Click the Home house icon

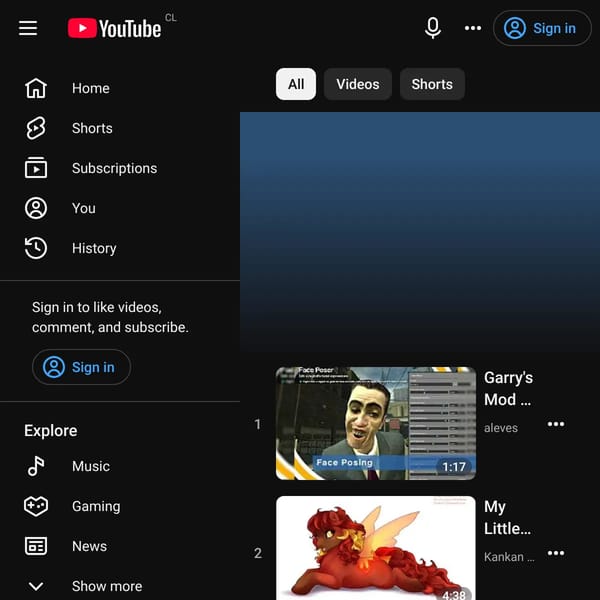coord(36,88)
